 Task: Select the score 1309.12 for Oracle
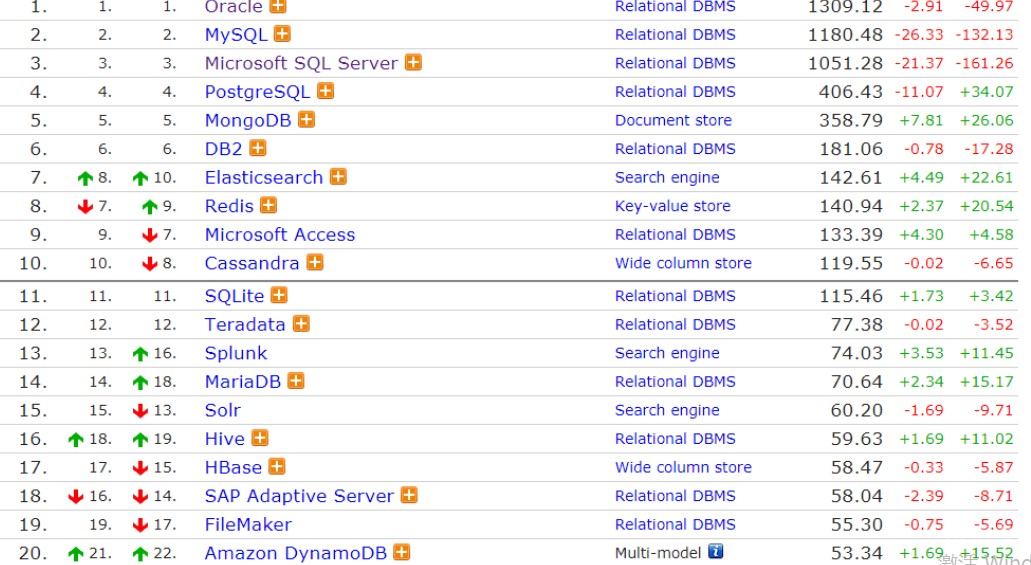point(845,7)
